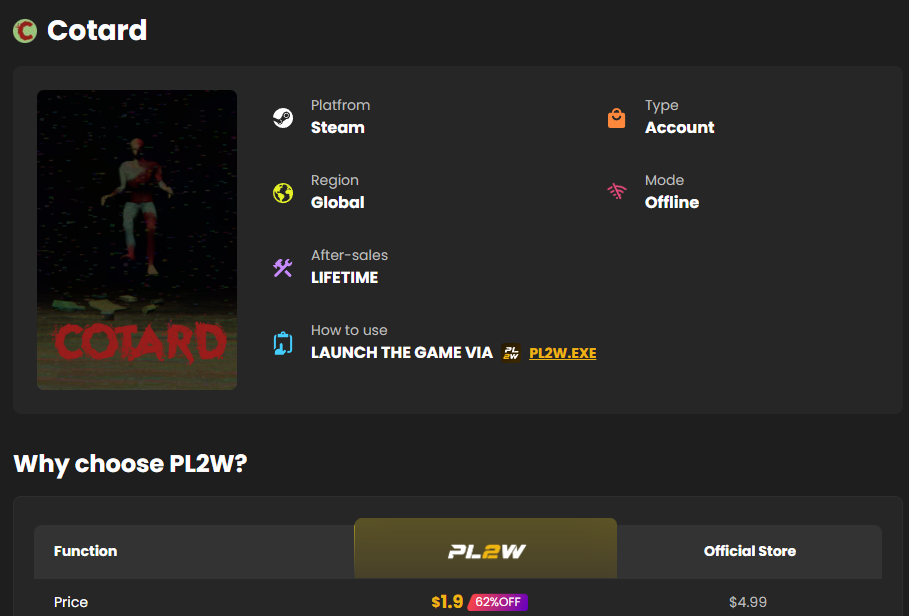Click the Price row label
This screenshot has height=616, width=909.
click(x=71, y=602)
